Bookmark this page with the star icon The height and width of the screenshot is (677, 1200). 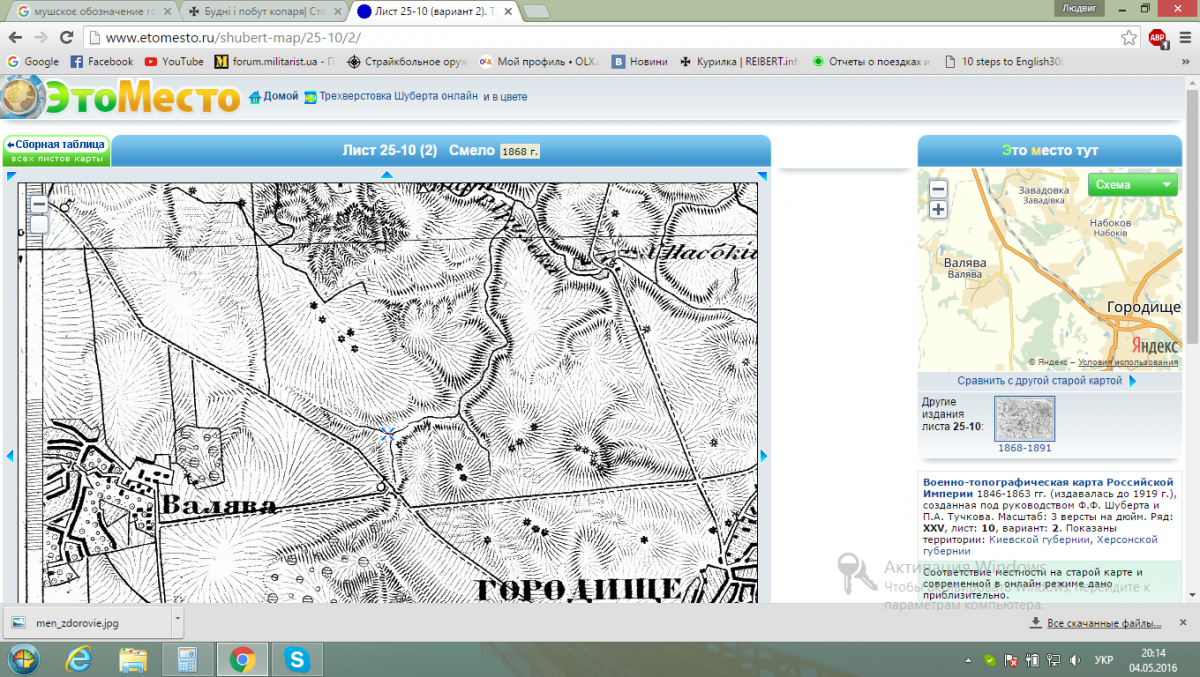coord(1129,38)
